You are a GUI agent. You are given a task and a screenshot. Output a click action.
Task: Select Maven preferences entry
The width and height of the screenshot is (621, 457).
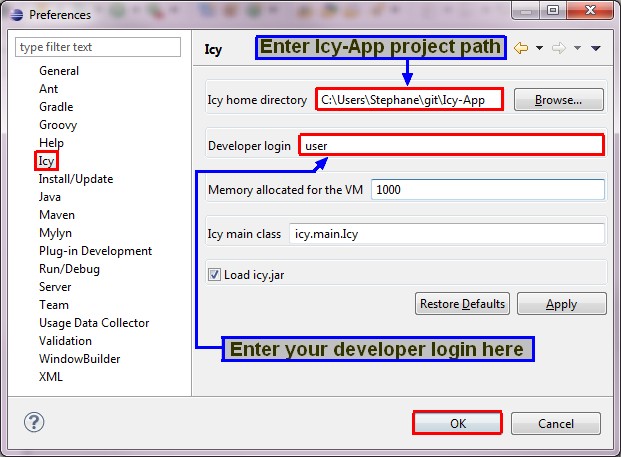(57, 215)
